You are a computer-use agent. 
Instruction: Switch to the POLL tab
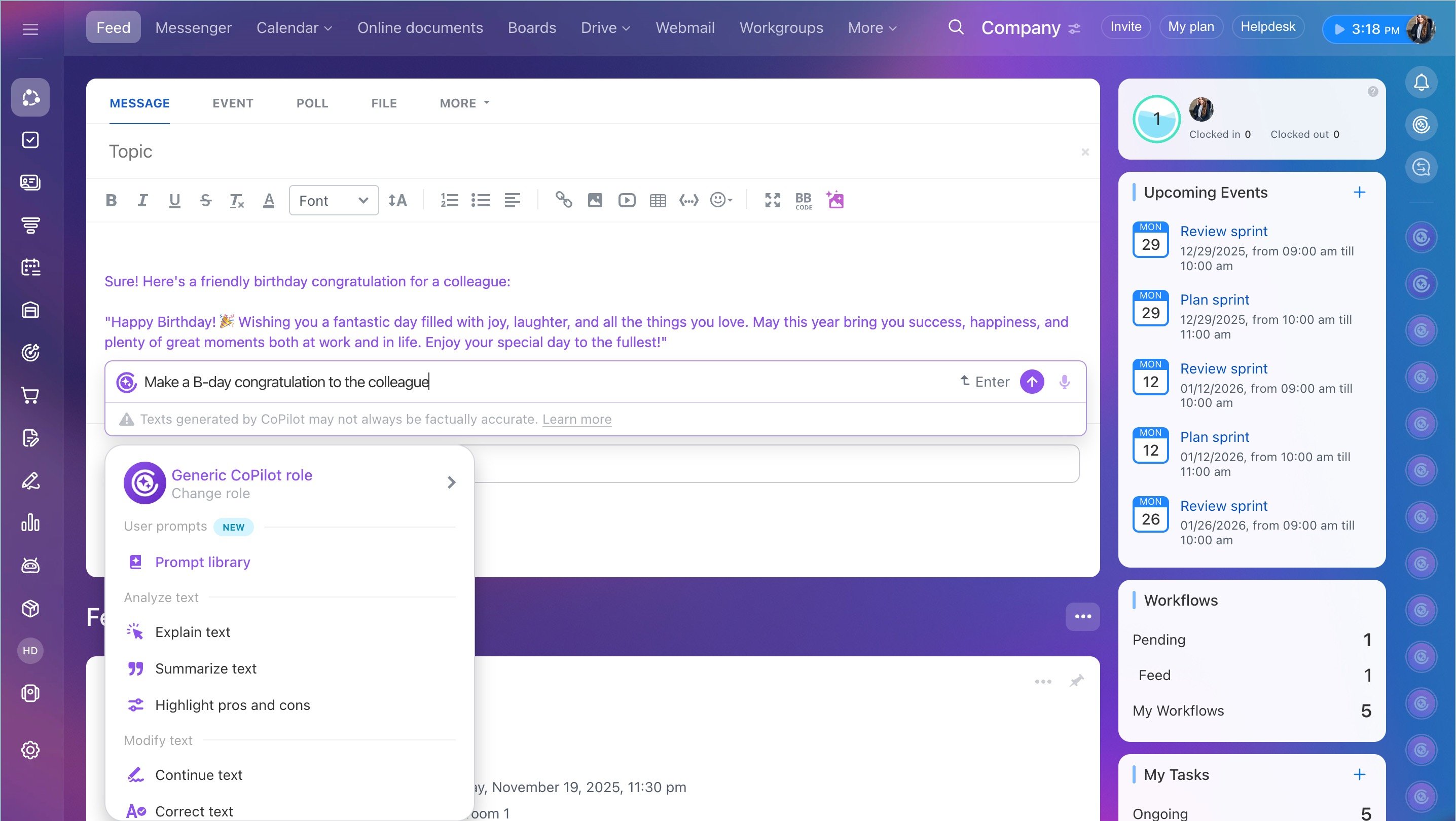[312, 103]
